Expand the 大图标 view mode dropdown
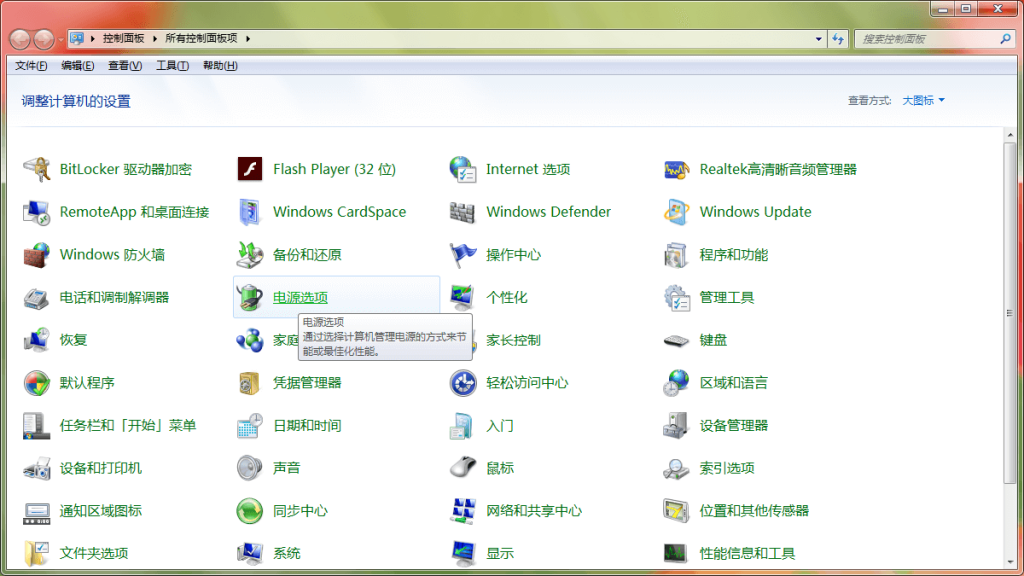The image size is (1024, 576). tap(923, 101)
